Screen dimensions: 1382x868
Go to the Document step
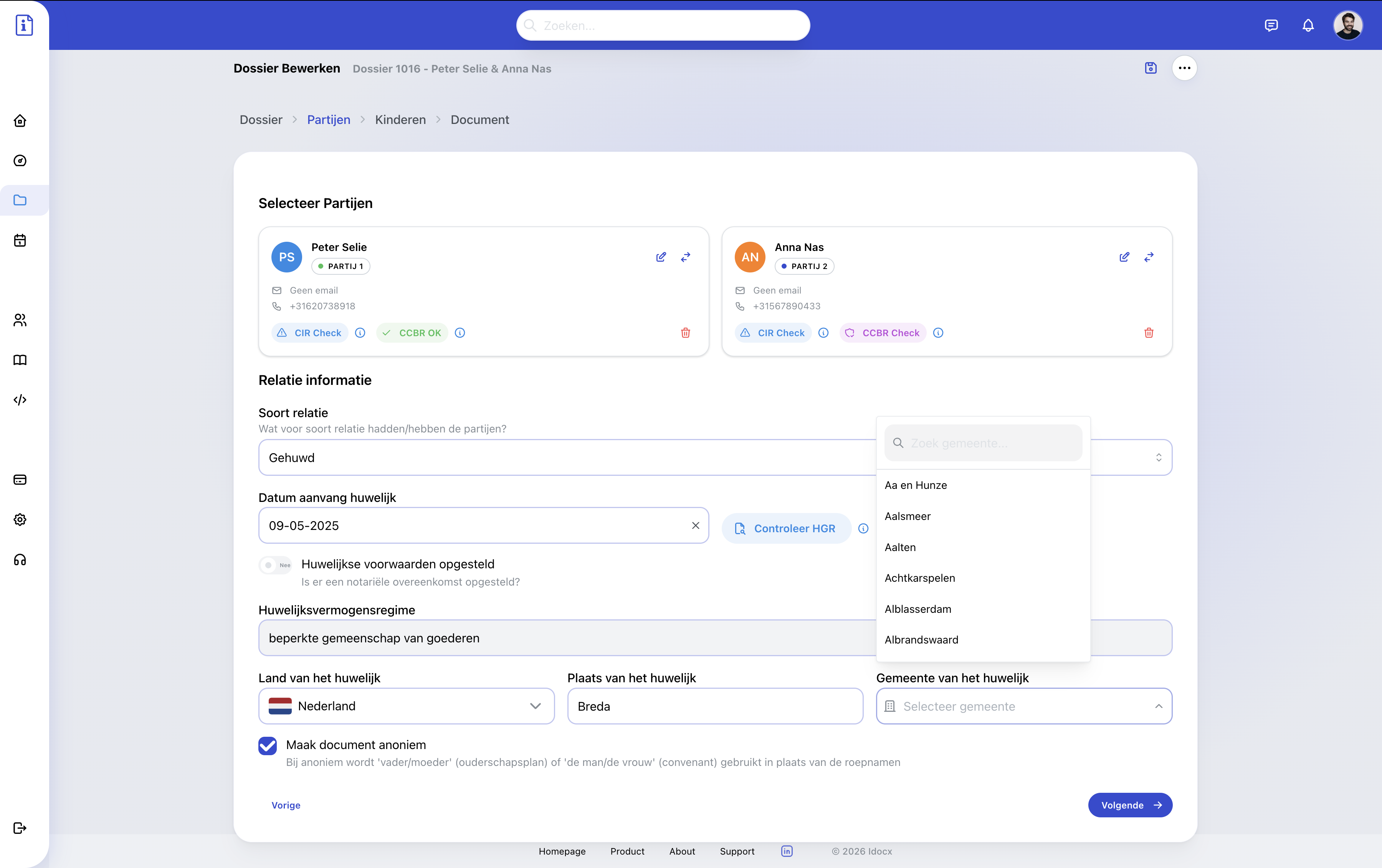click(479, 120)
